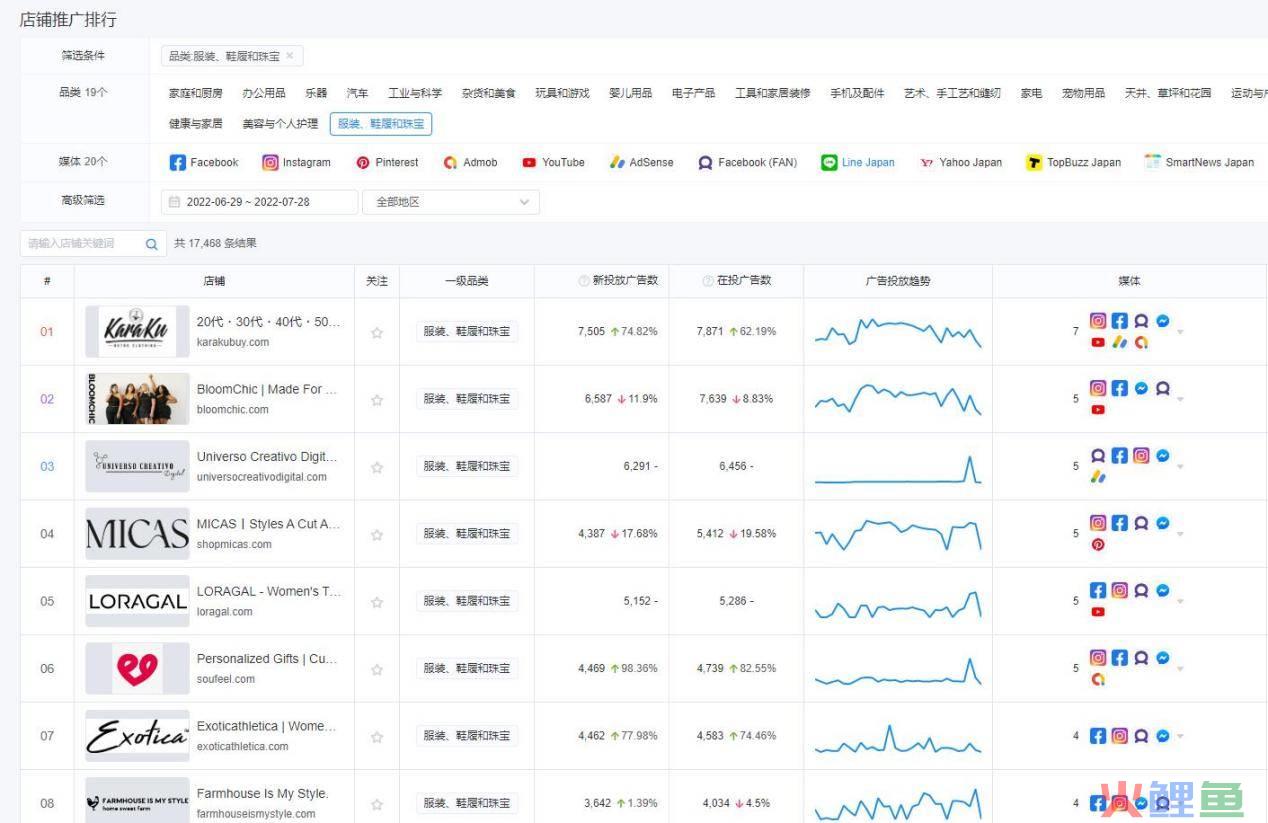The width and height of the screenshot is (1268, 823).
Task: Select the 美容与个人护理 category
Action: pyautogui.click(x=280, y=124)
